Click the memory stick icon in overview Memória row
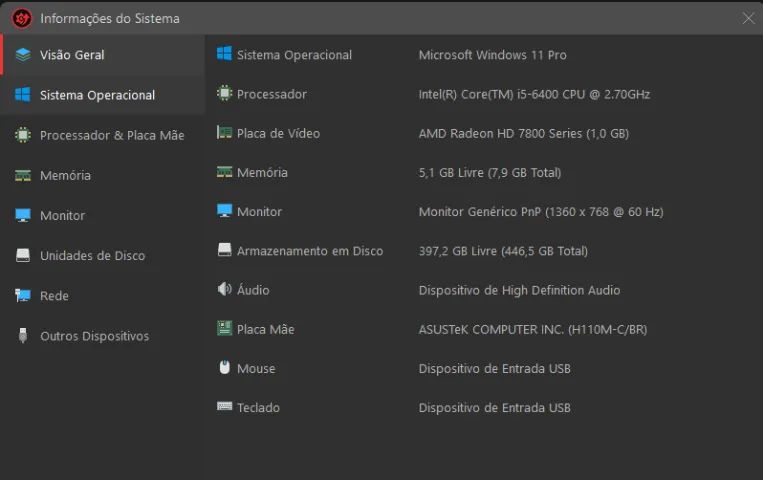This screenshot has height=480, width=763. (x=224, y=172)
